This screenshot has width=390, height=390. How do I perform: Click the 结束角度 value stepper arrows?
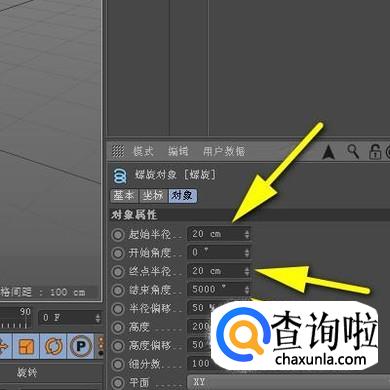246,289
